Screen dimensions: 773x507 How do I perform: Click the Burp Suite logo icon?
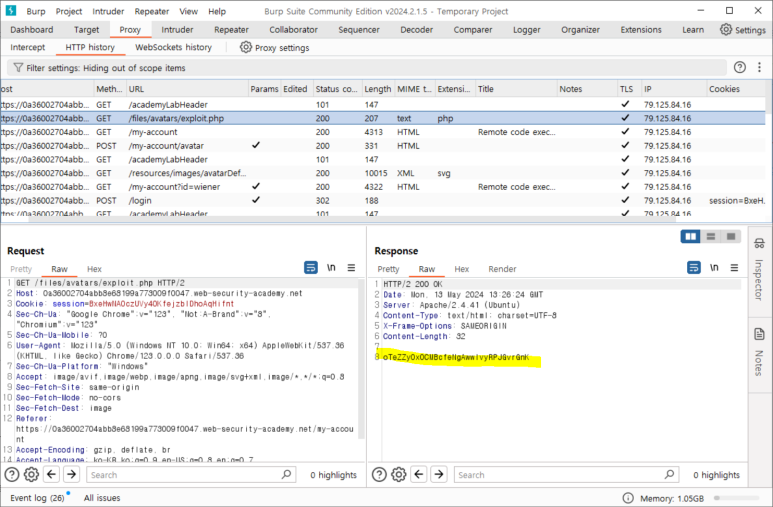pos(10,10)
